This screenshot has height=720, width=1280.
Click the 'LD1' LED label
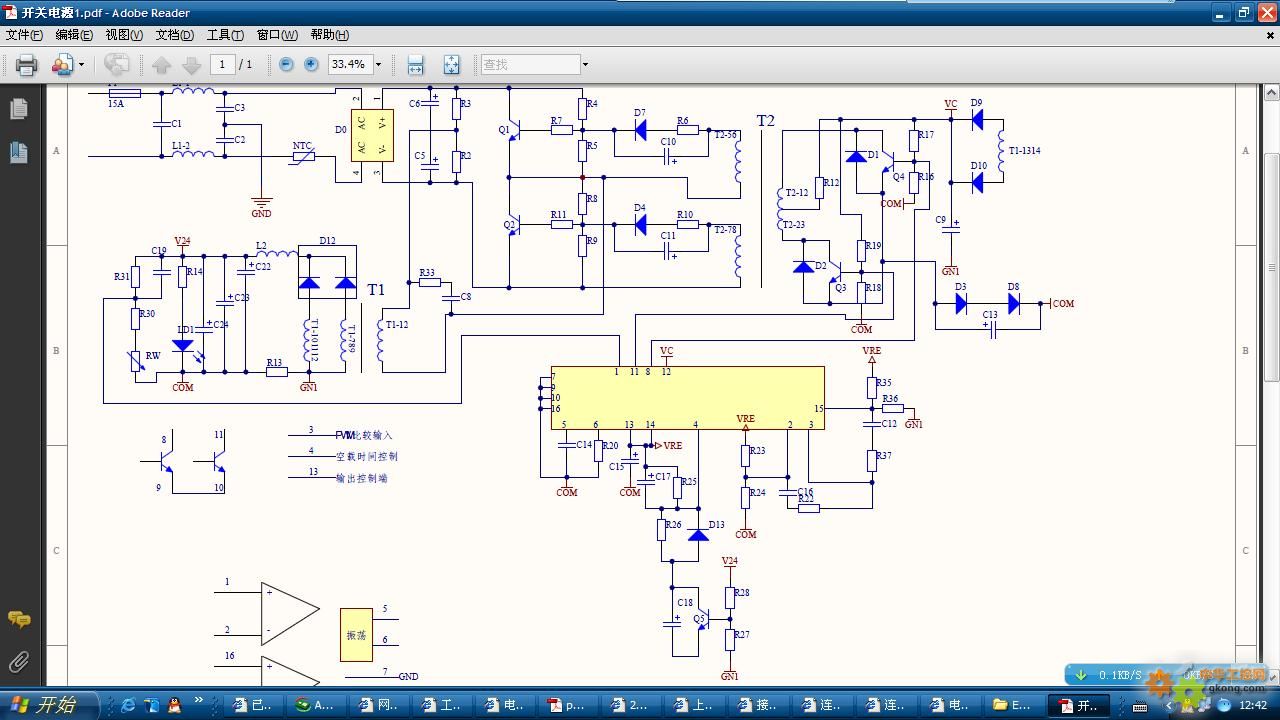(185, 330)
